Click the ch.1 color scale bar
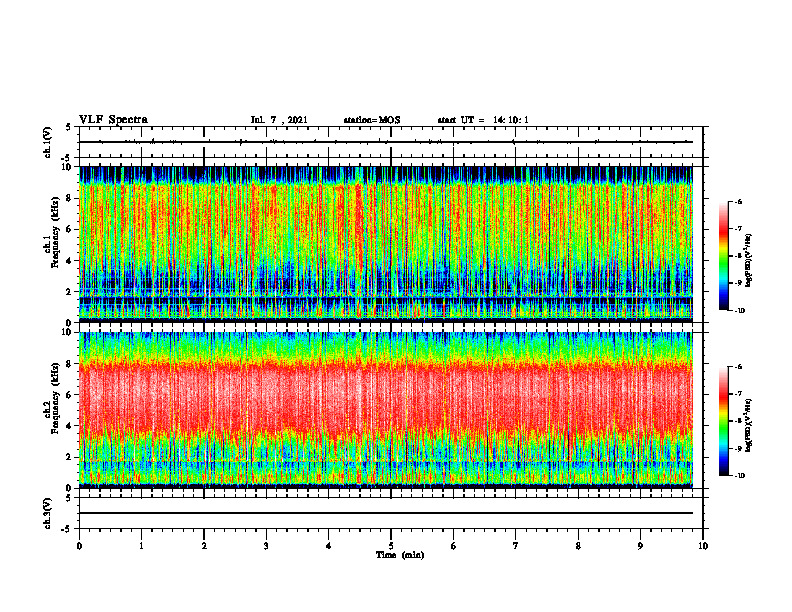This screenshot has height=612, width=792. (723, 256)
